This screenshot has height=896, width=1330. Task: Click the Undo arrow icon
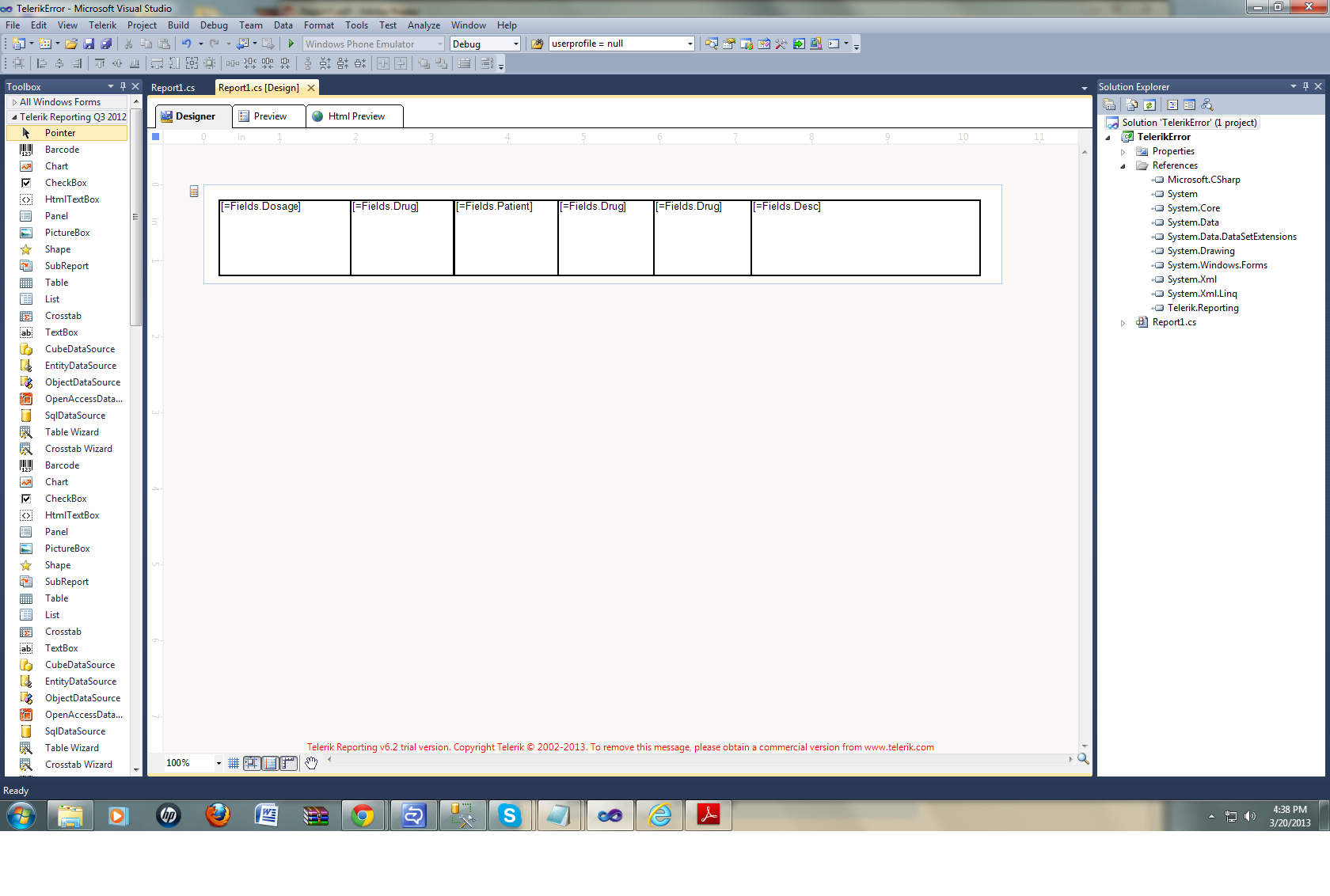[x=187, y=44]
